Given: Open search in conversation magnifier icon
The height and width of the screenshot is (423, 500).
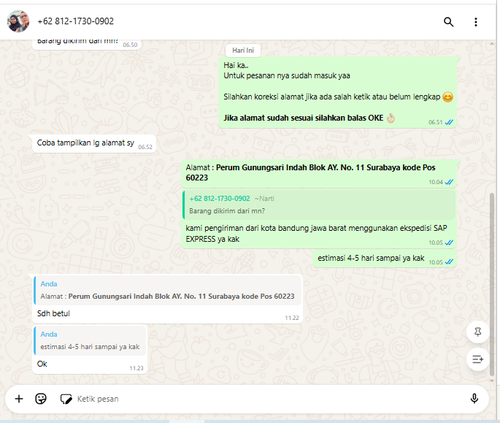Looking at the screenshot, I should [x=448, y=22].
